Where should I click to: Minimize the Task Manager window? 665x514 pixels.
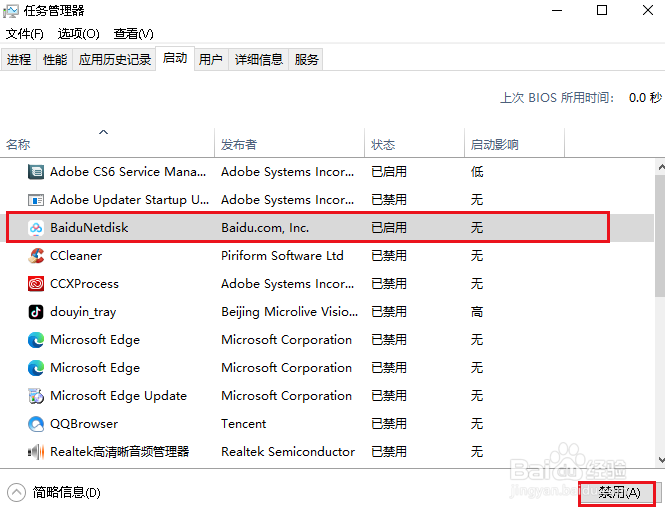pyautogui.click(x=557, y=10)
